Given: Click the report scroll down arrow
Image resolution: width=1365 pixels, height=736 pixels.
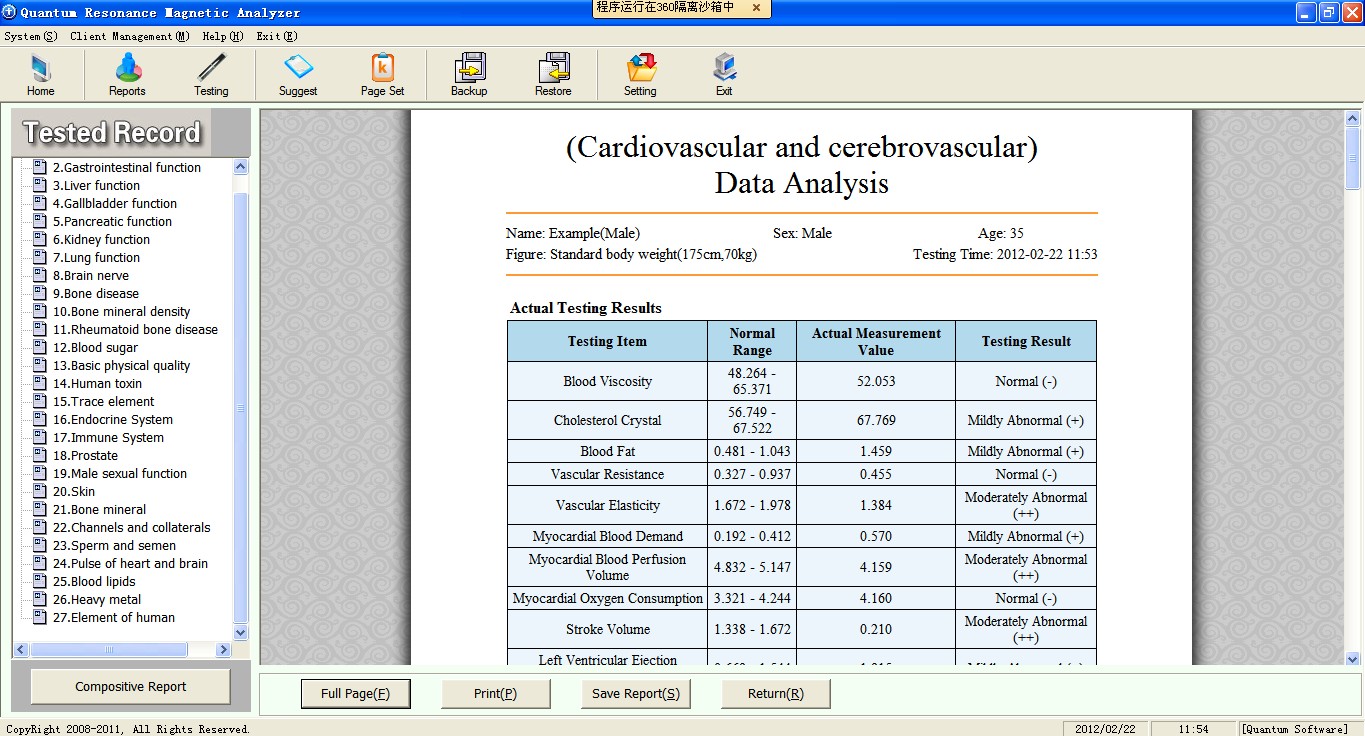Looking at the screenshot, I should click(x=1352, y=658).
